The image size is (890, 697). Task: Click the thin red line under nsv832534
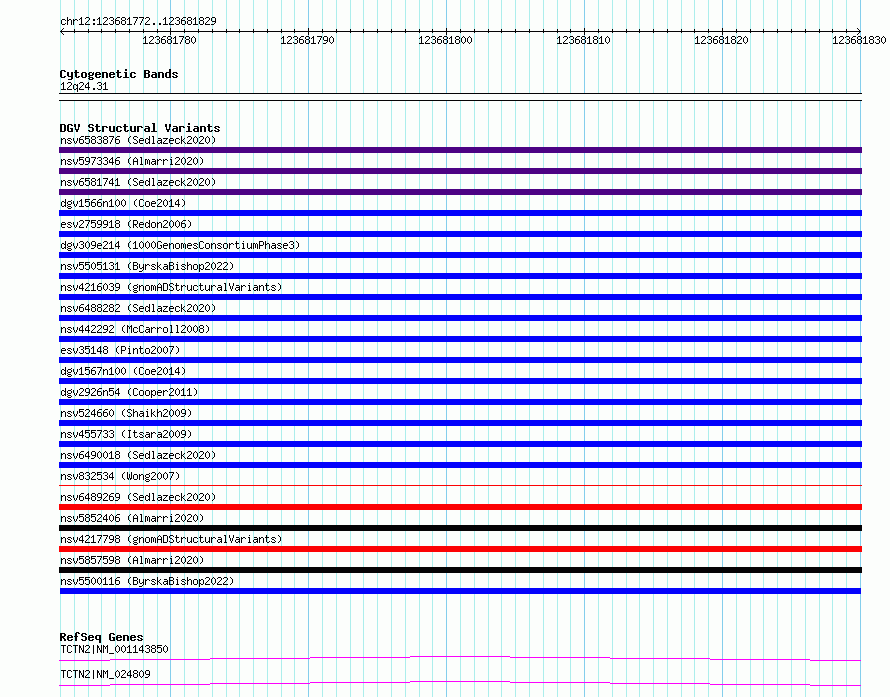click(460, 486)
